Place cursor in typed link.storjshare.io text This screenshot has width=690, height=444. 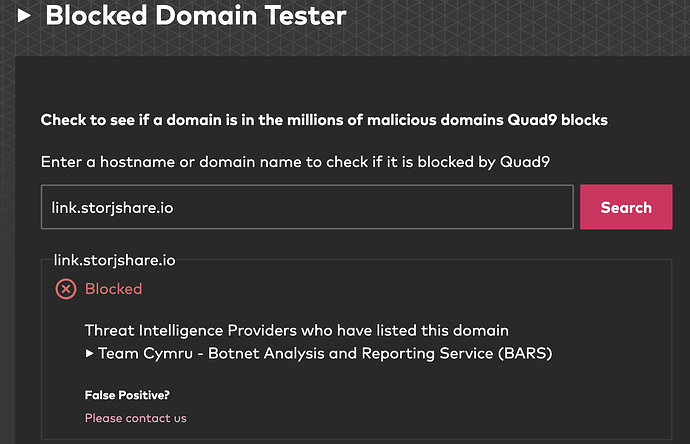click(x=112, y=208)
